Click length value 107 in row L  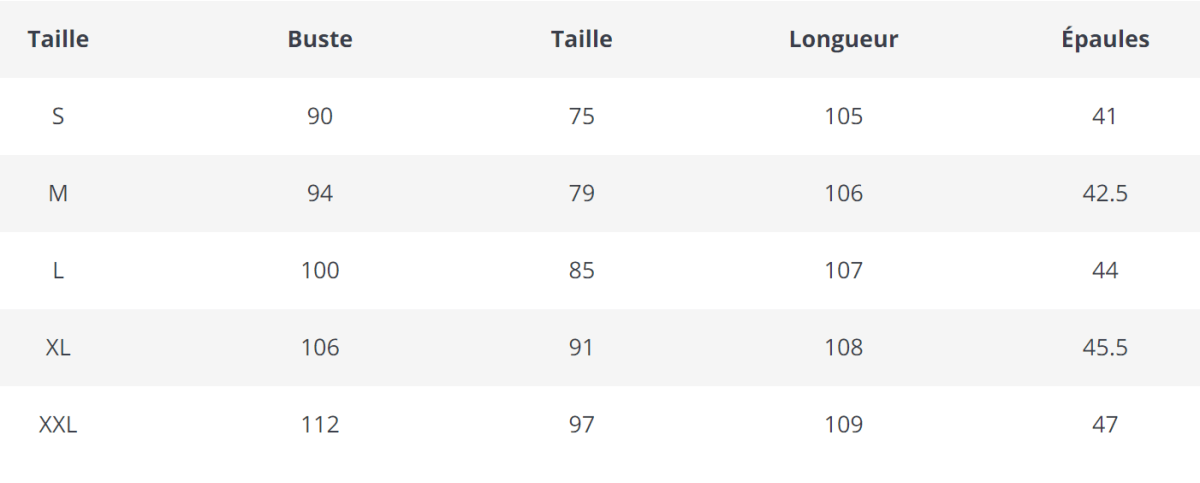click(843, 271)
